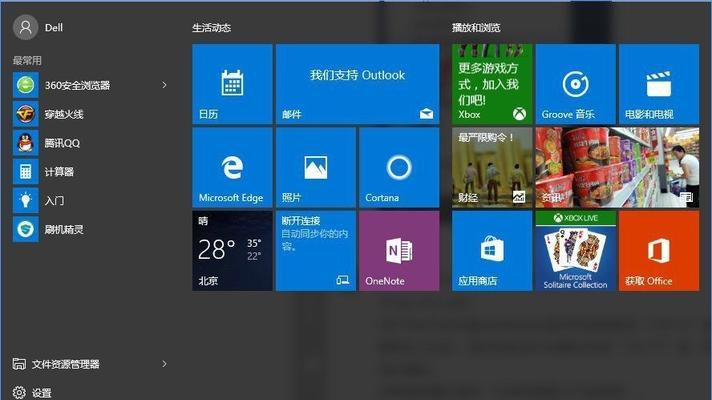The height and width of the screenshot is (400, 712).
Task: Launch 360安全浏览器 from most used
Action: click(x=91, y=85)
